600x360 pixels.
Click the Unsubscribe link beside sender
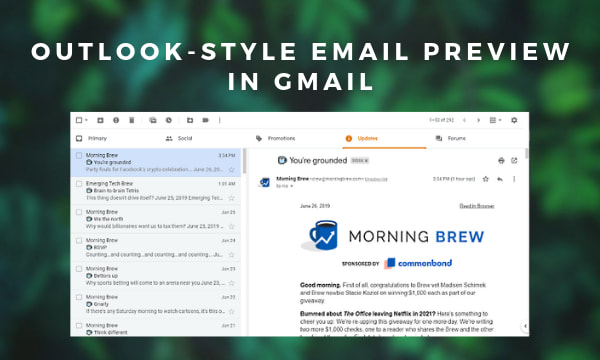click(376, 179)
